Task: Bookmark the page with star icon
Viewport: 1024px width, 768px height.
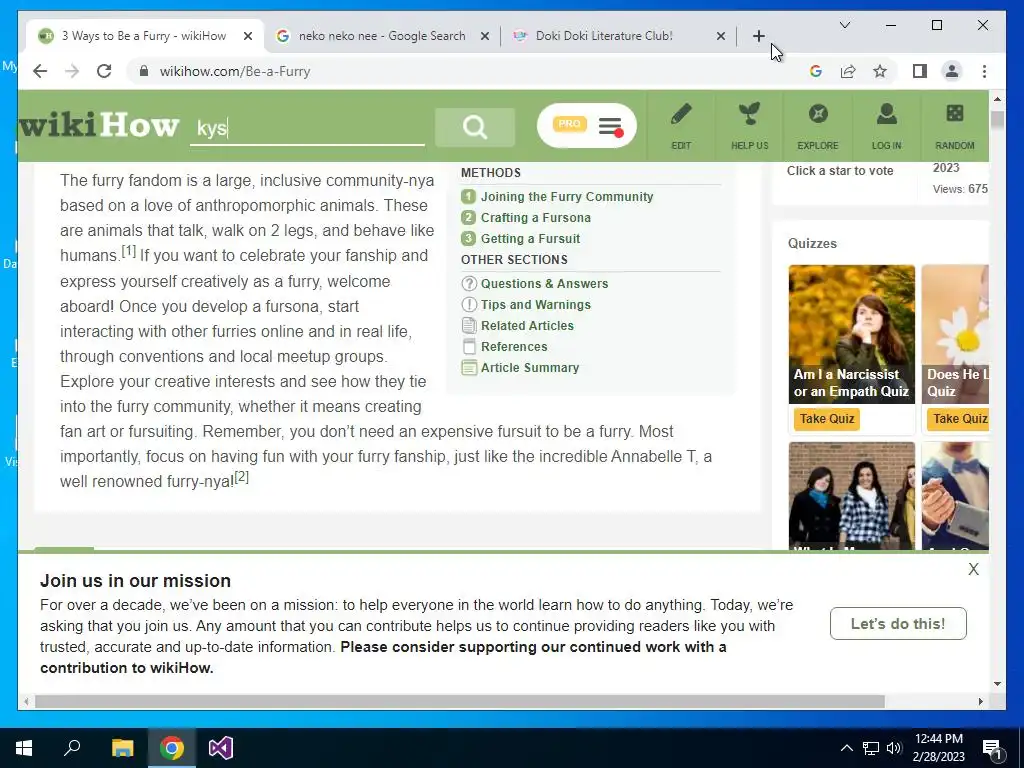Action: pyautogui.click(x=880, y=71)
